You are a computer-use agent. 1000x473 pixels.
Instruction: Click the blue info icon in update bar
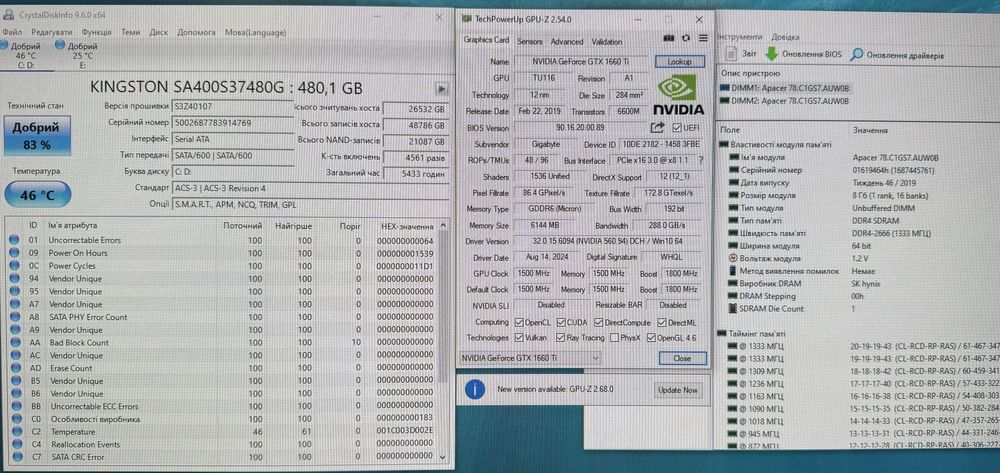point(474,389)
